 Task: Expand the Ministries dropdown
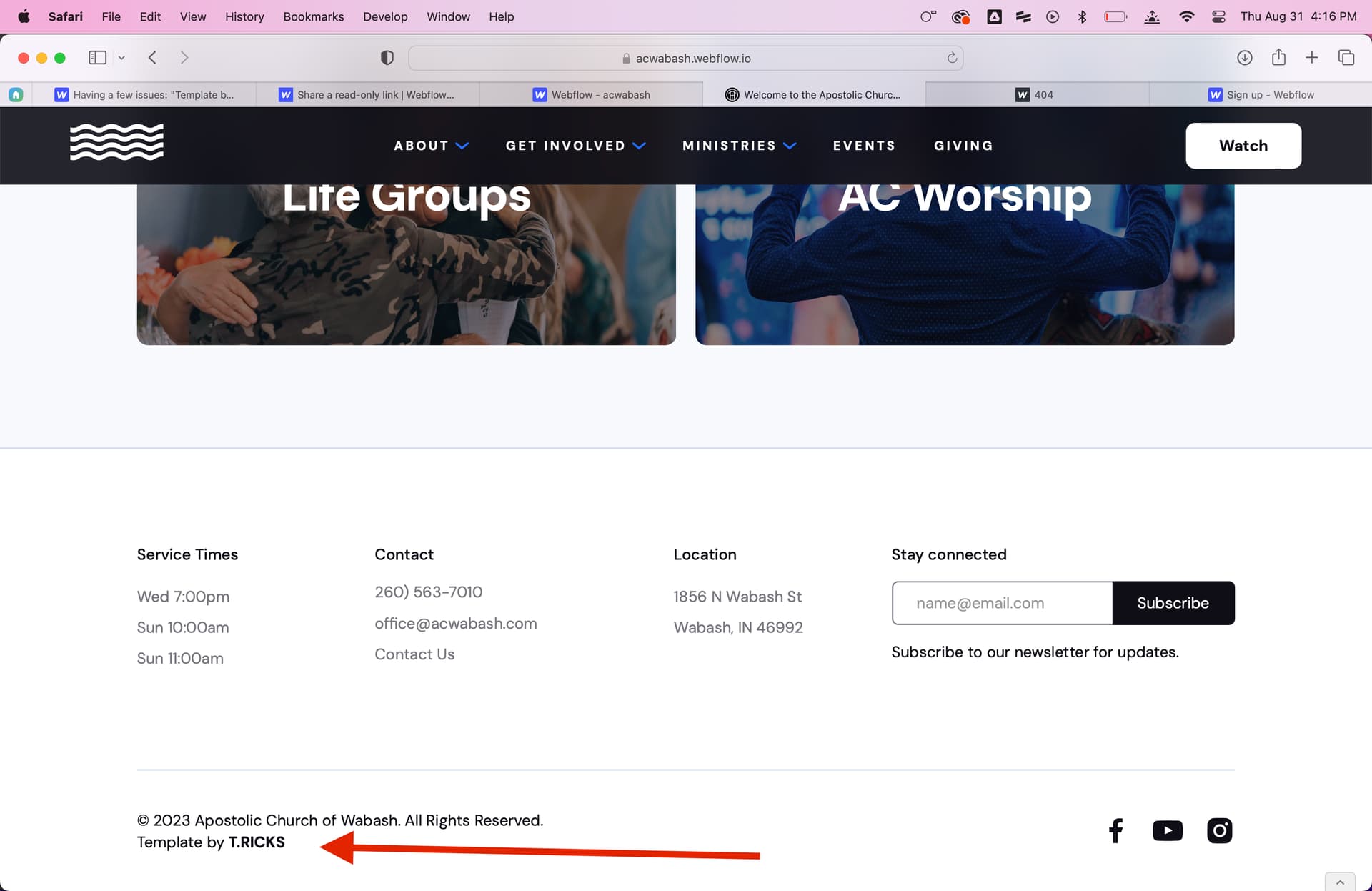(739, 146)
